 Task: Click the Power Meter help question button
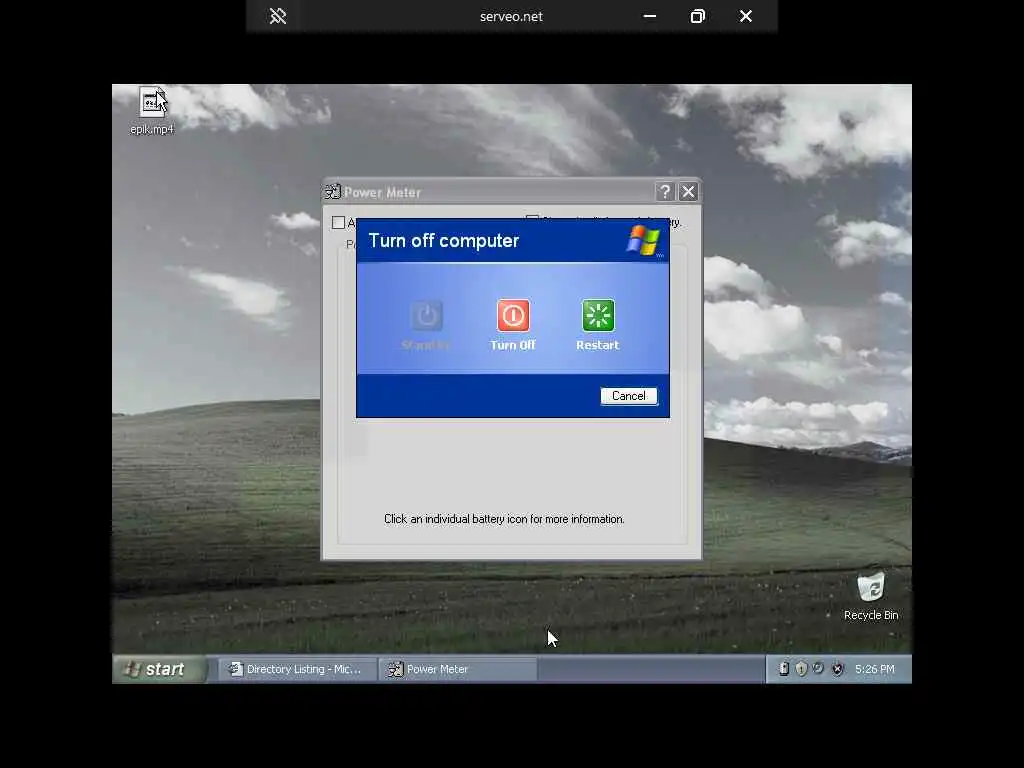pos(665,192)
